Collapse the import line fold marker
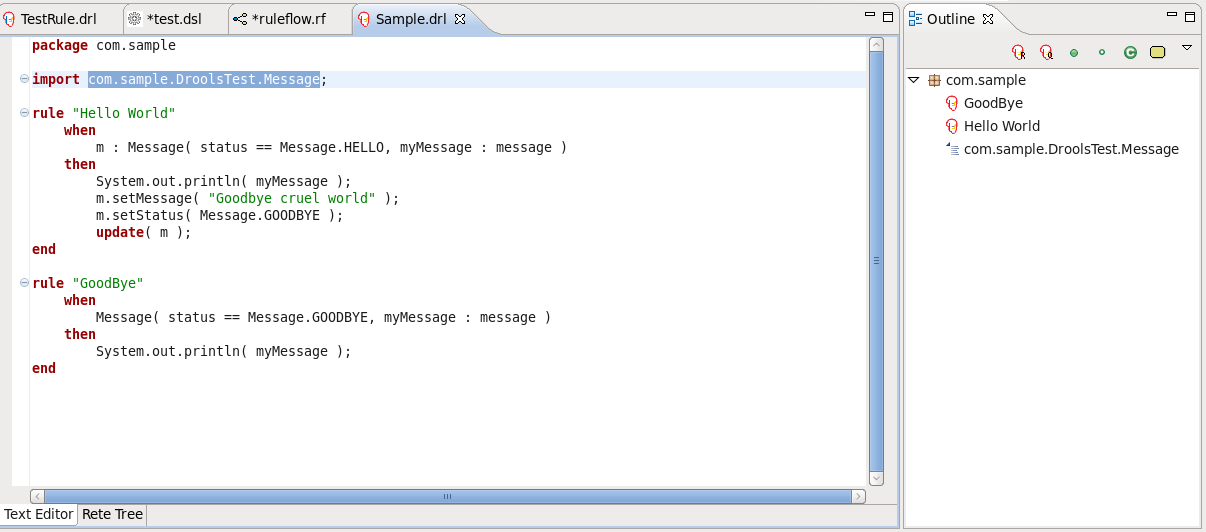Screen dimensions: 1206x532 (x=24, y=80)
